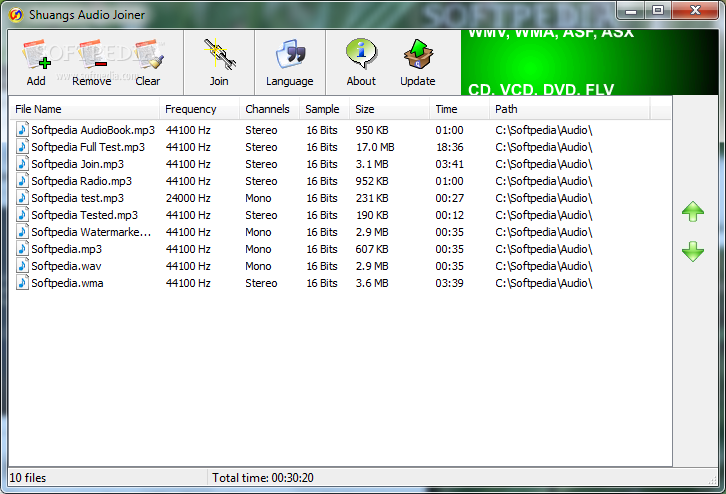726x494 pixels.
Task: Click the Total time 00:30:20 status text
Action: (263, 478)
